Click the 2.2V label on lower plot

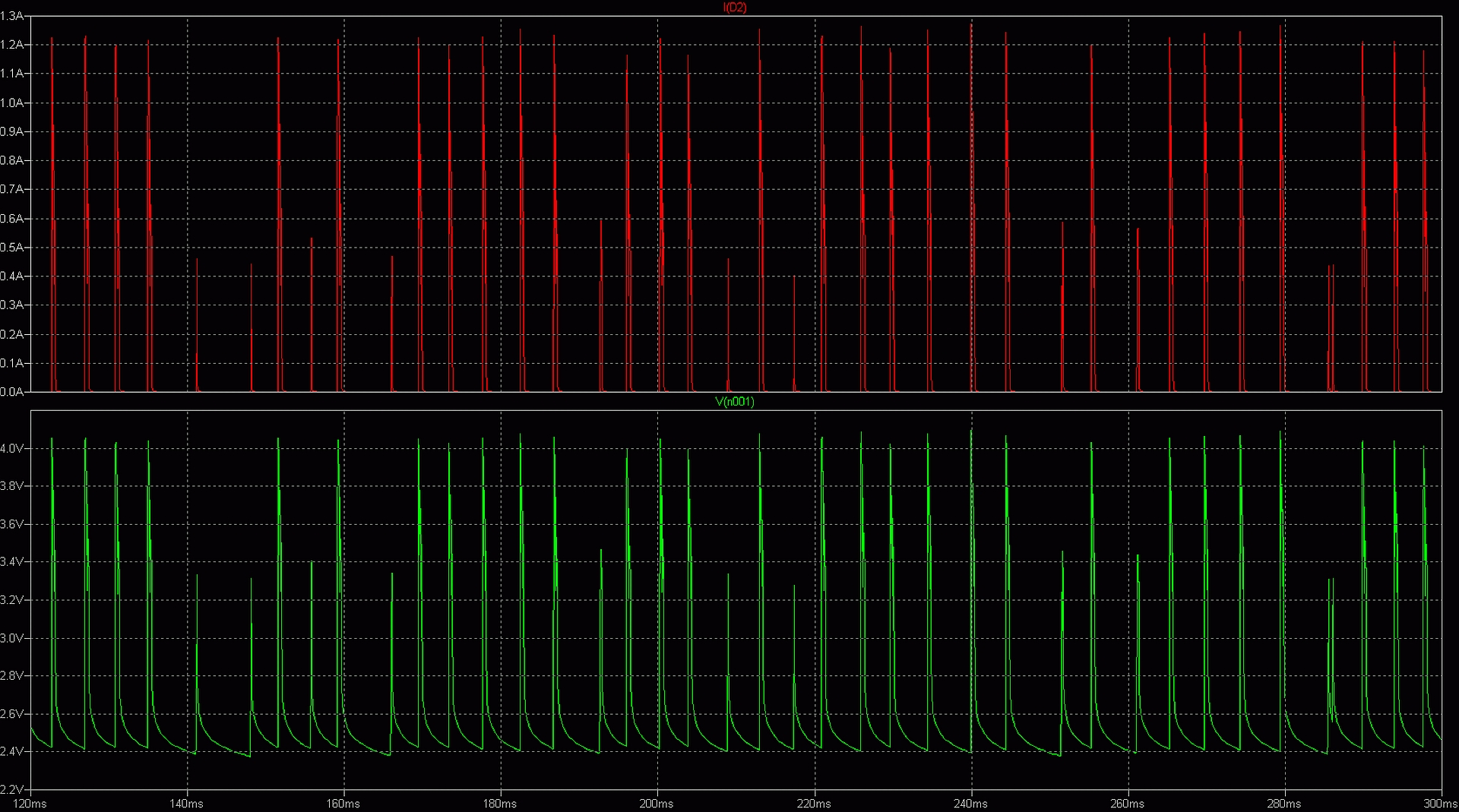pyautogui.click(x=11, y=789)
